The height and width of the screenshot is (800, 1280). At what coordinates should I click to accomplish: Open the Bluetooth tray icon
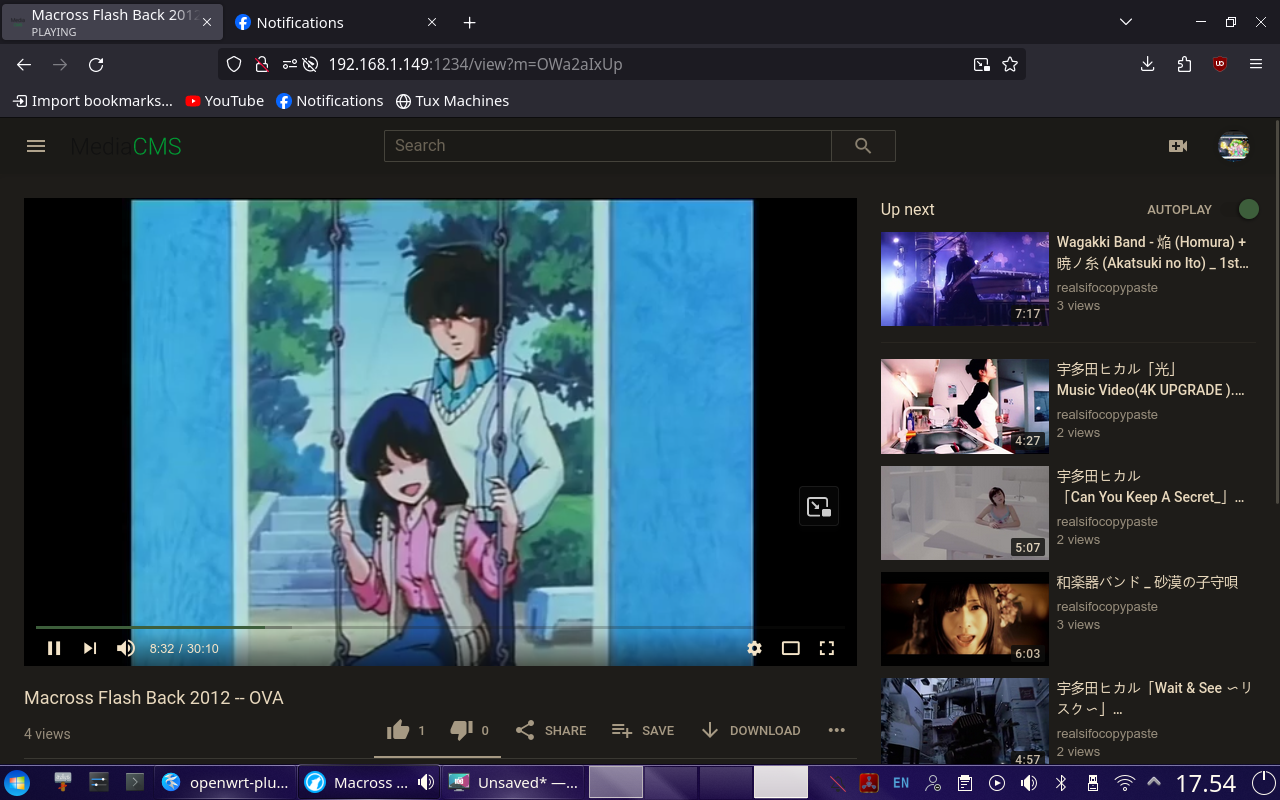pos(1061,783)
